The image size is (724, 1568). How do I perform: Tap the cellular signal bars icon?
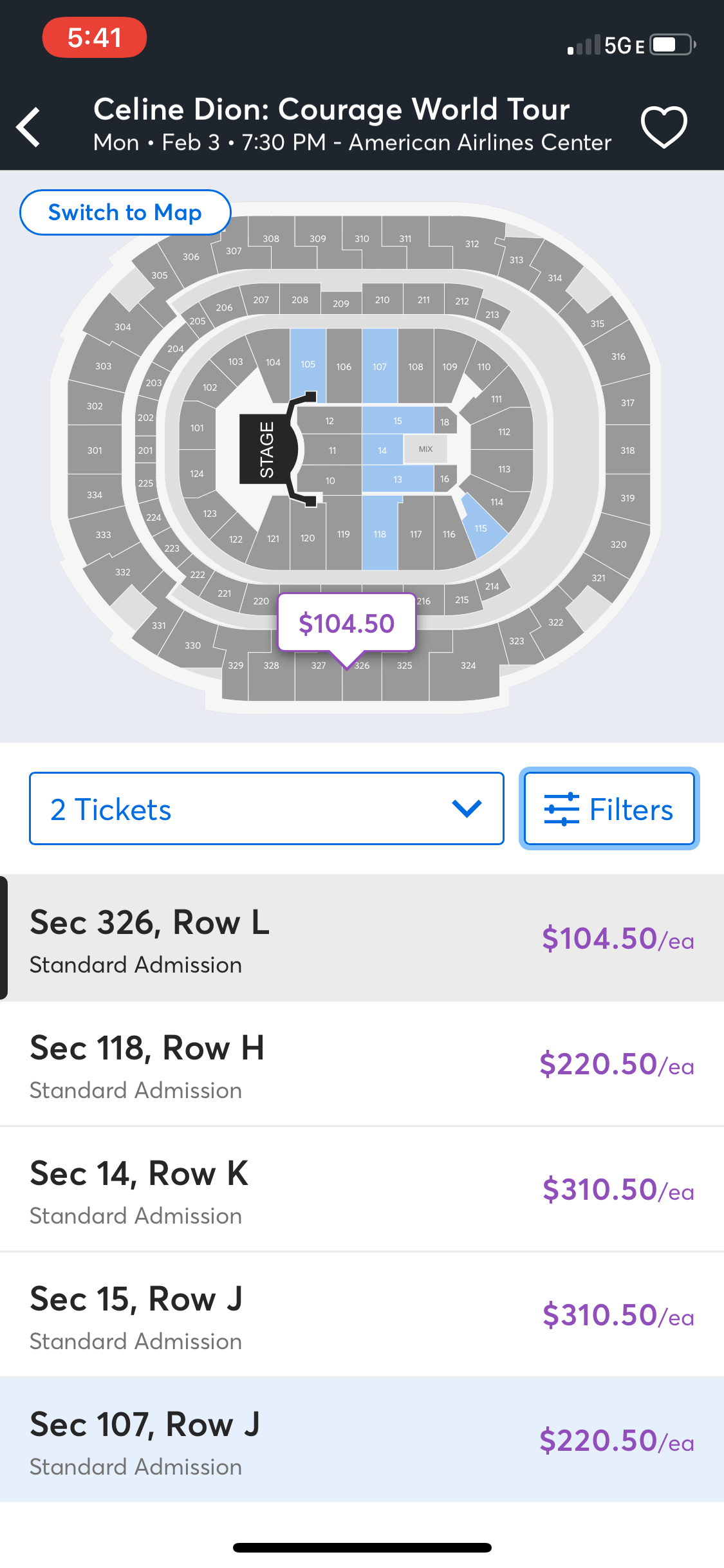point(583,45)
